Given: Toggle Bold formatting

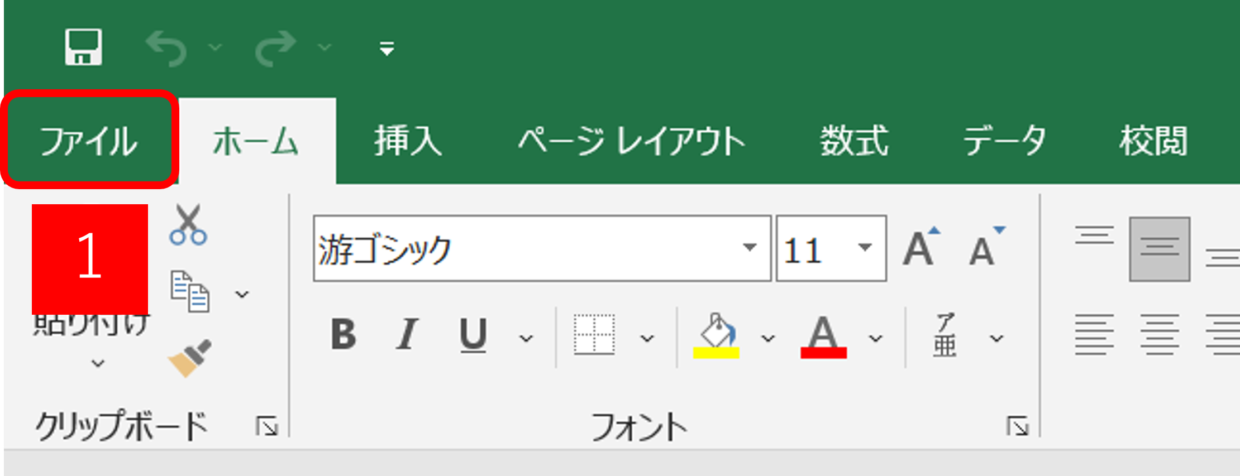Looking at the screenshot, I should coord(343,336).
